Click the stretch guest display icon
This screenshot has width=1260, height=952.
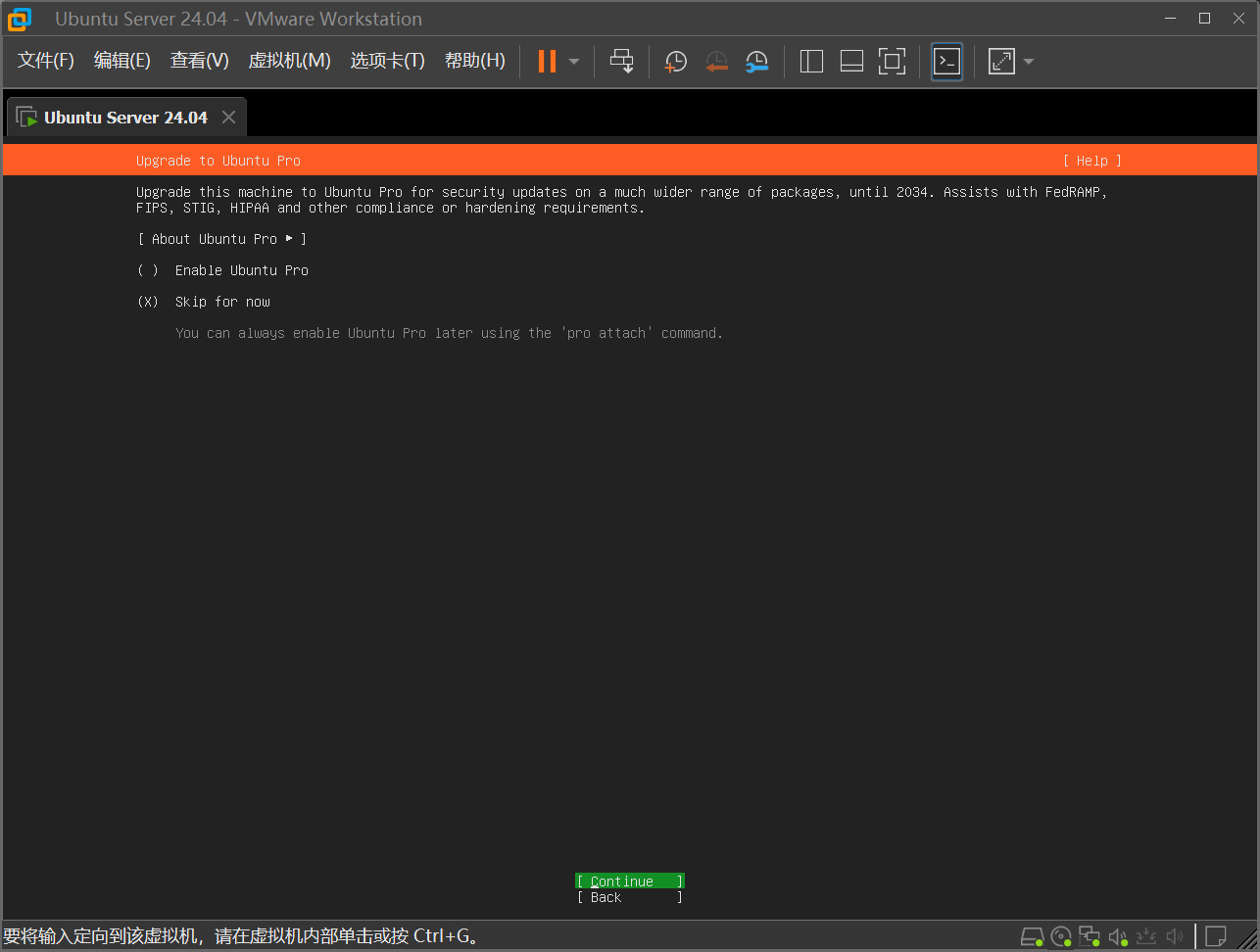pyautogui.click(x=1001, y=61)
